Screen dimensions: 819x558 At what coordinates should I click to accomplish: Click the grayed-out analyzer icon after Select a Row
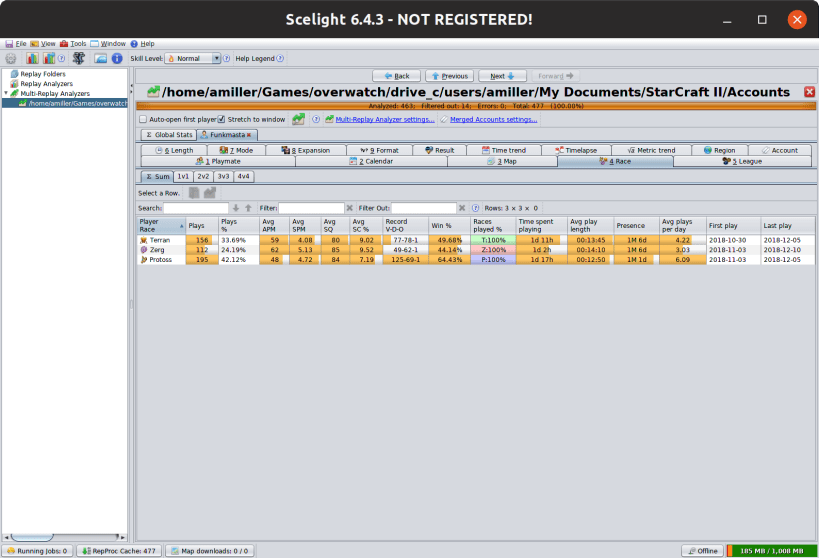pos(210,193)
